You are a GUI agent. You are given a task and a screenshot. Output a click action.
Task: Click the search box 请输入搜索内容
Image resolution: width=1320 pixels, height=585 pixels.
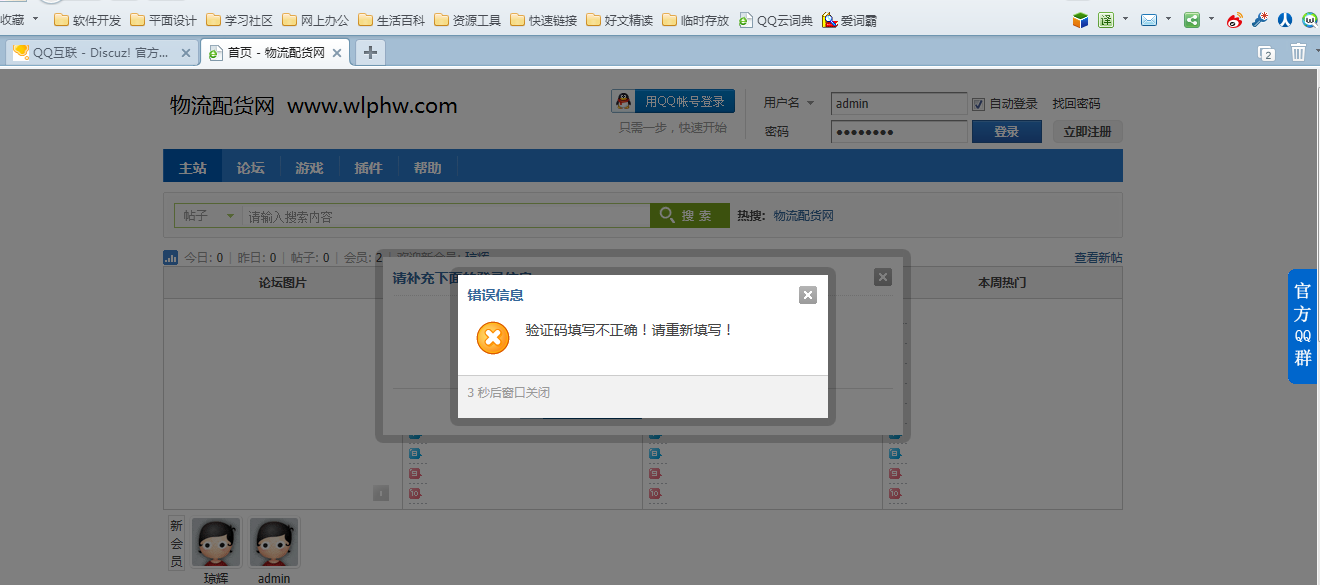[446, 216]
